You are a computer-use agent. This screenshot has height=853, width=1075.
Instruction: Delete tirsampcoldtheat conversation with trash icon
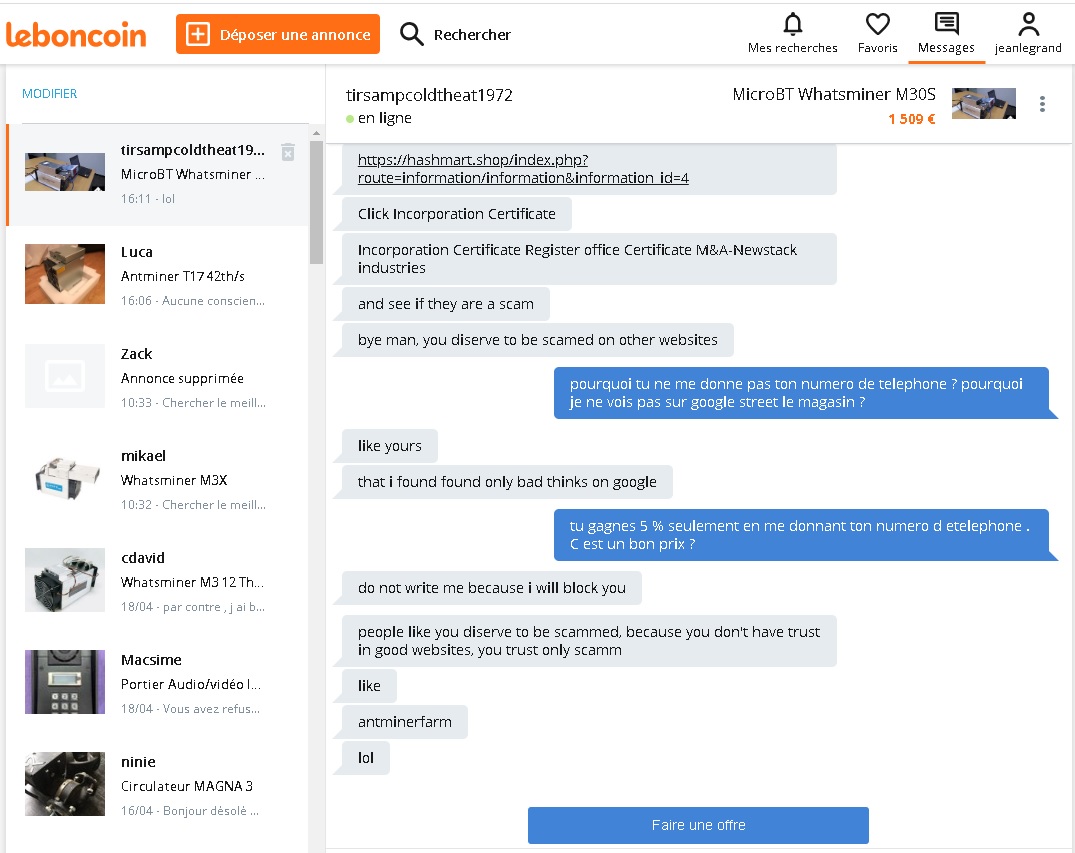pos(288,152)
